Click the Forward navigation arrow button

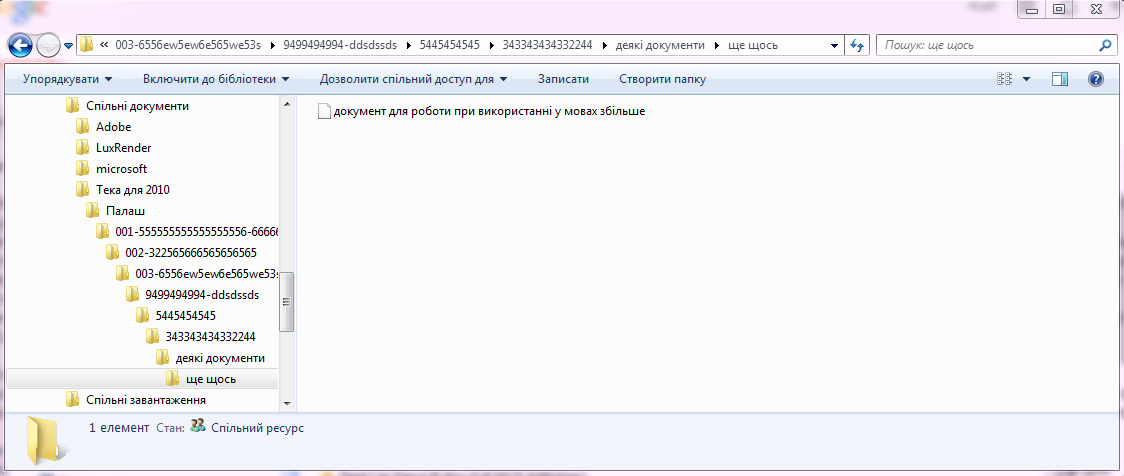pyautogui.click(x=48, y=45)
